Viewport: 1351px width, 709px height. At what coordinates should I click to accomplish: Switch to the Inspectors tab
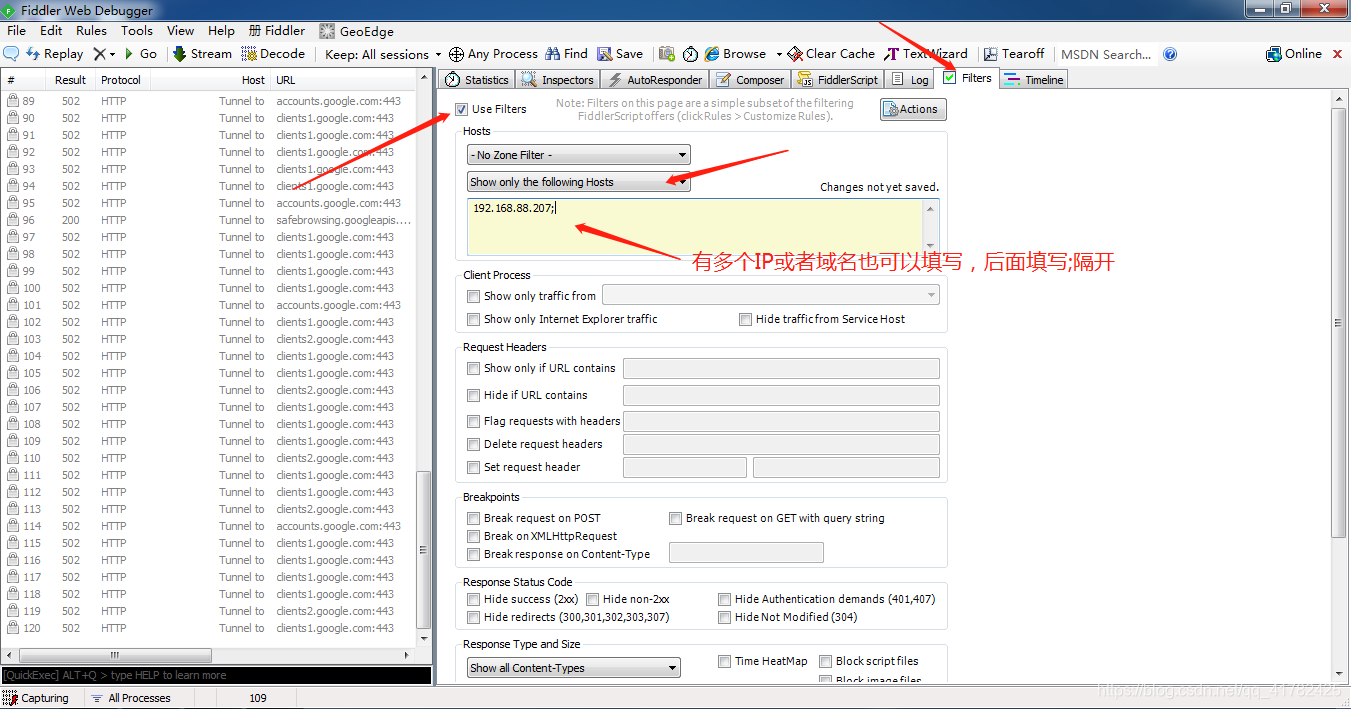[x=558, y=80]
